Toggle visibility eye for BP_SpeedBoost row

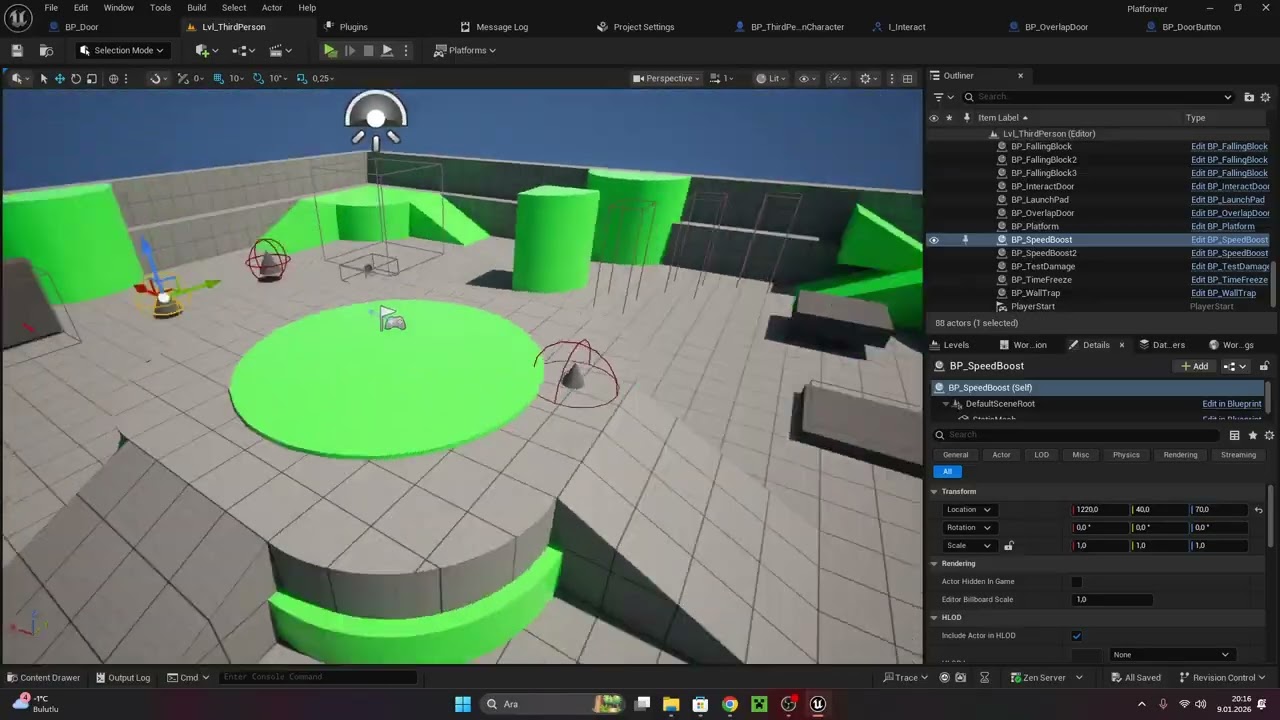click(x=934, y=240)
